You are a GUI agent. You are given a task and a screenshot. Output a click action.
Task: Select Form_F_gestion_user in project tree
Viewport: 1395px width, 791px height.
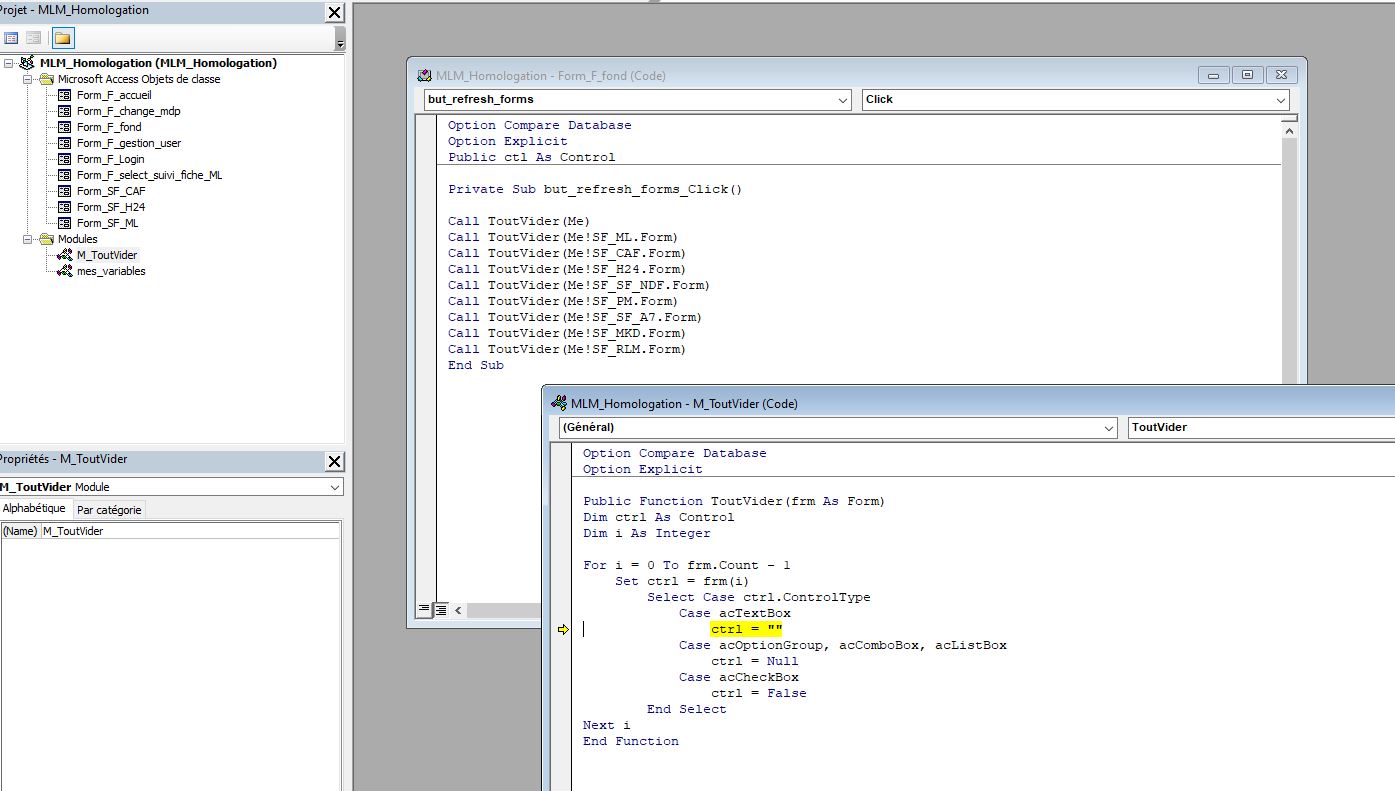129,143
